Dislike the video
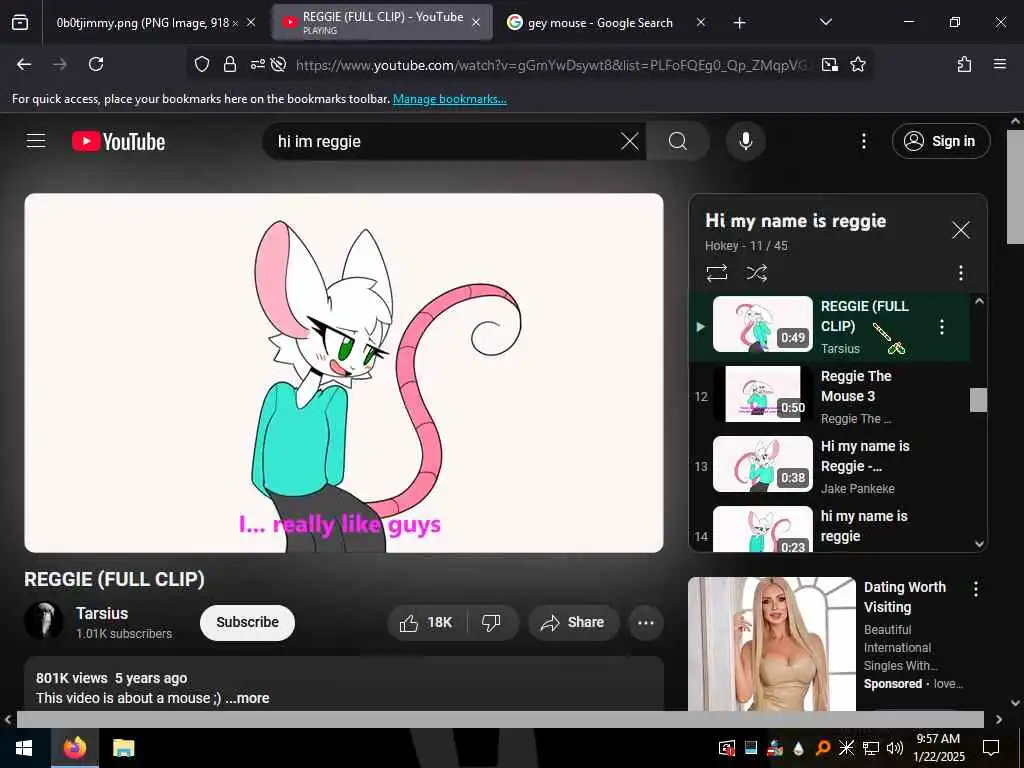This screenshot has width=1024, height=768. (x=492, y=622)
